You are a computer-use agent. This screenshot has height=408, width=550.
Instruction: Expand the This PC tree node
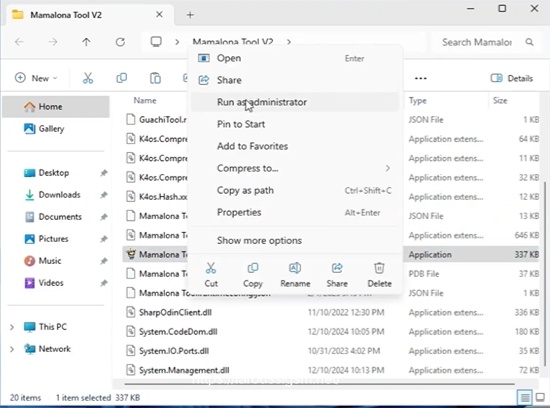(12, 327)
